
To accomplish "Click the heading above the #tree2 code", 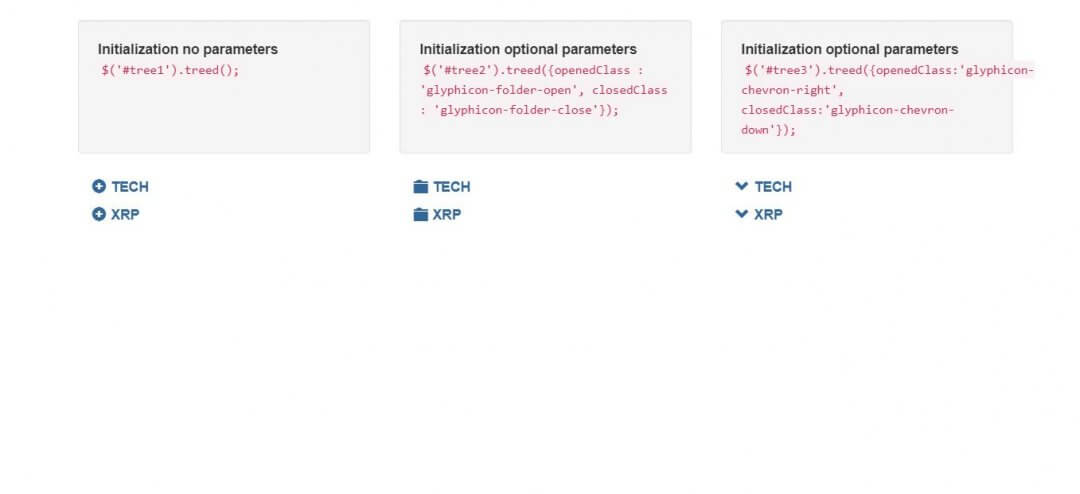I will pyautogui.click(x=528, y=50).
